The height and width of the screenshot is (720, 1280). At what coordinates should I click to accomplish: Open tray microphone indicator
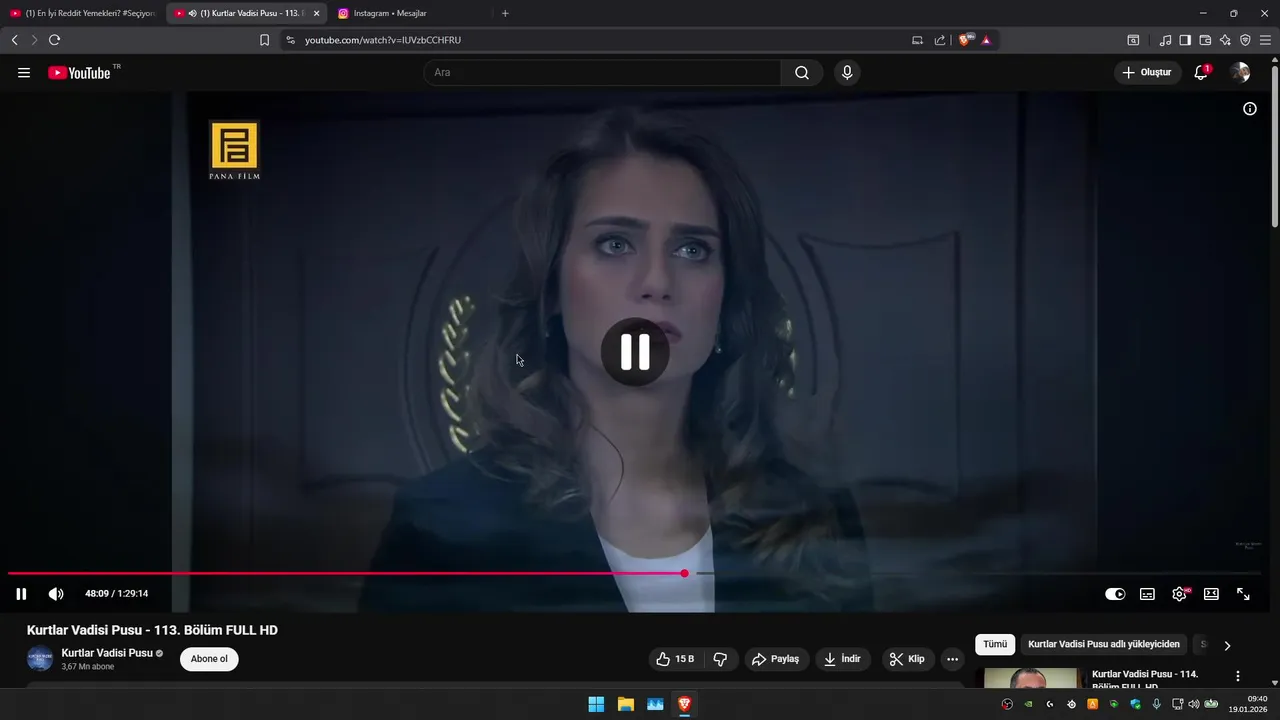(x=1156, y=704)
